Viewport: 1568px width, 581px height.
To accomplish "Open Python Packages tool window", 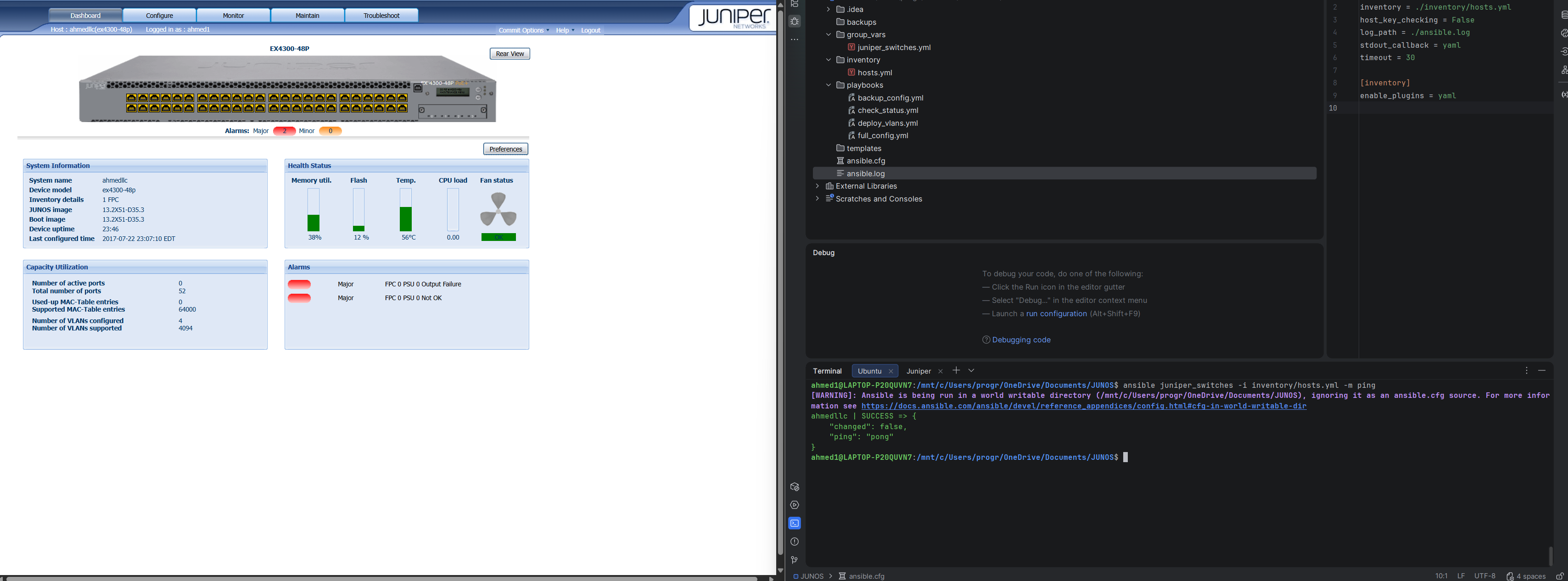I will coord(795,487).
